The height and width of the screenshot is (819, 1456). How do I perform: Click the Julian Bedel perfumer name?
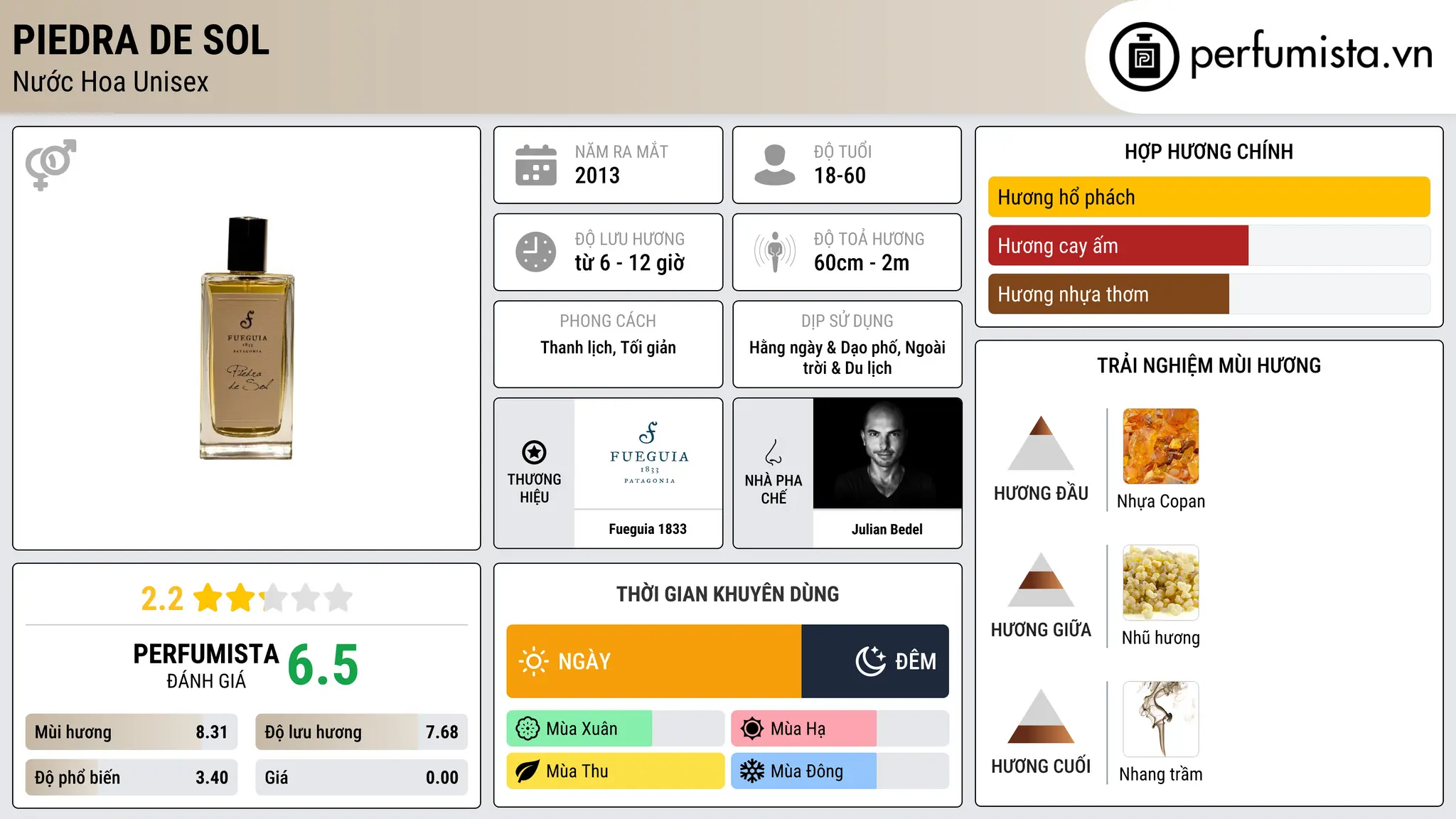point(887,529)
